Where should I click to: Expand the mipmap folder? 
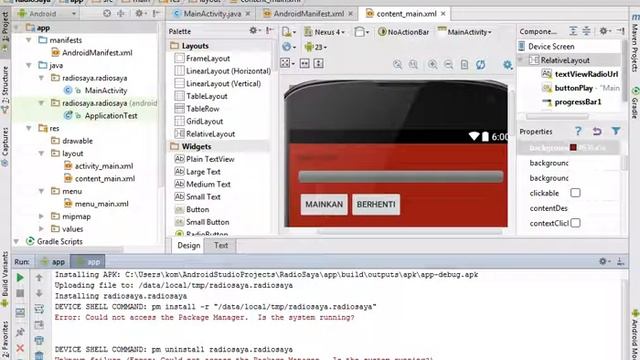tap(42, 216)
